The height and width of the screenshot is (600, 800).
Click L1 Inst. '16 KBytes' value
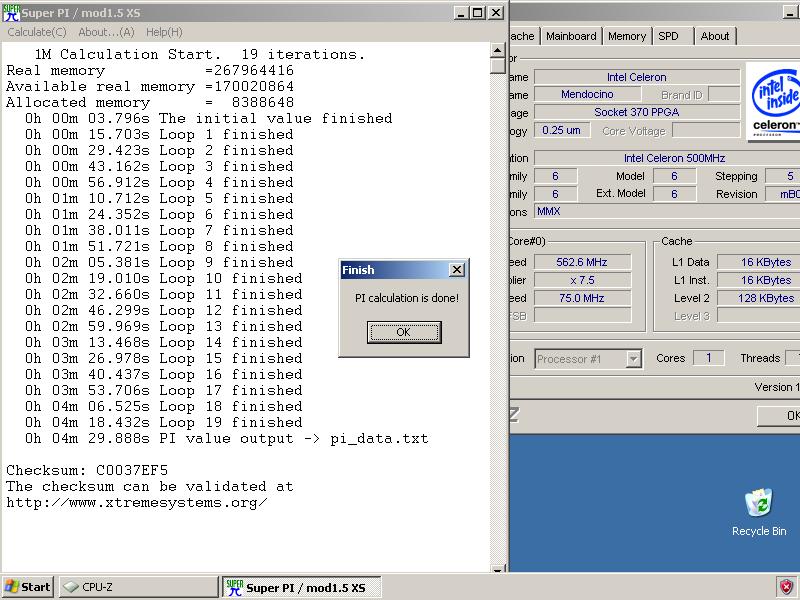[759, 280]
